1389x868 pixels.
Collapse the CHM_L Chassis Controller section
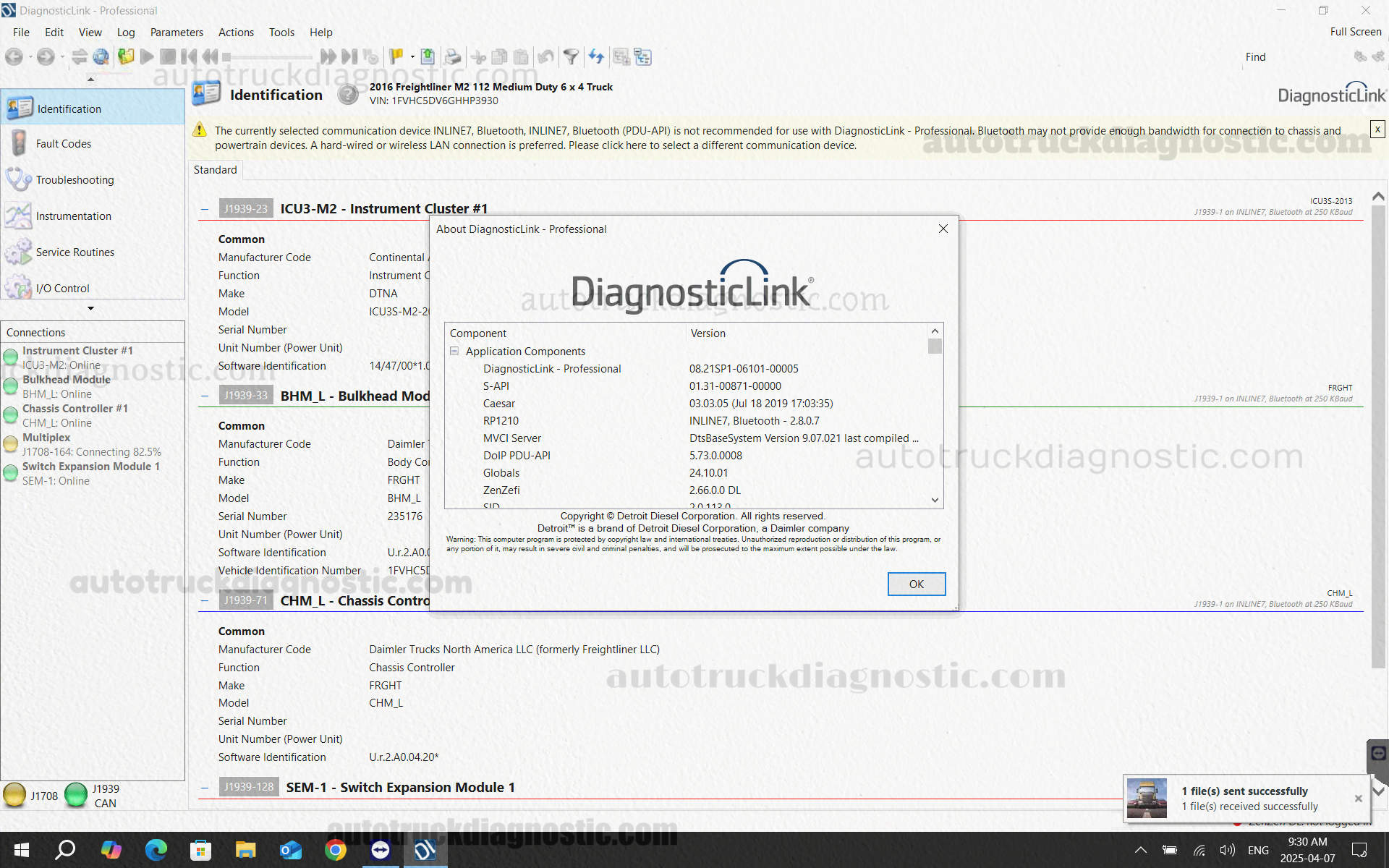[x=205, y=600]
